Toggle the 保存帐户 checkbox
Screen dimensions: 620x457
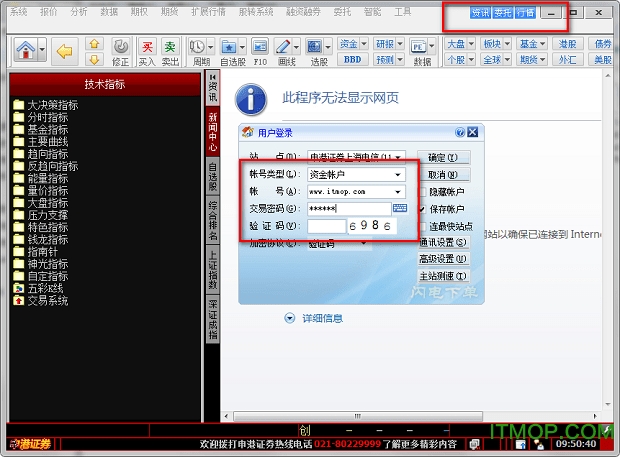click(x=421, y=208)
